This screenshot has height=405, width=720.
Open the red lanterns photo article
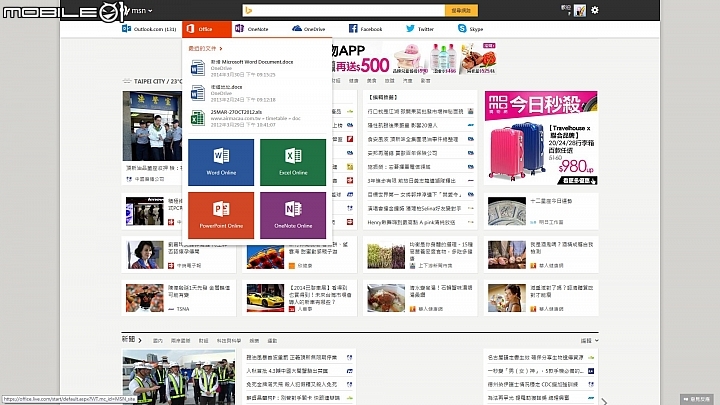[x=265, y=257]
